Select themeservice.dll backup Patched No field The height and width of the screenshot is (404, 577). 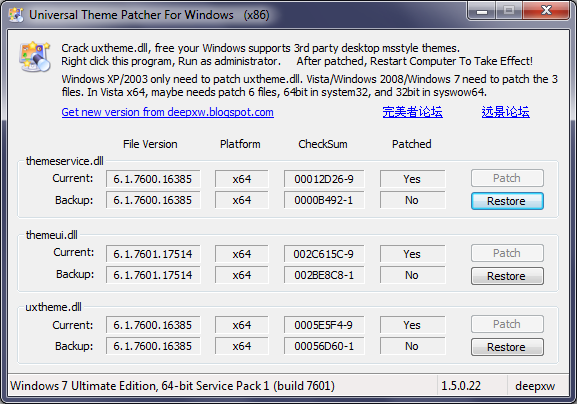click(413, 200)
